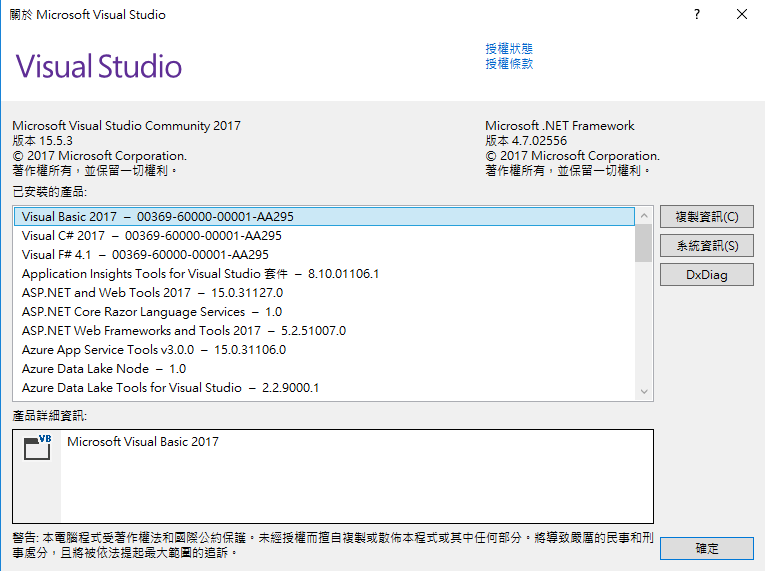The image size is (765, 571).
Task: Click the 授權狀態 link
Action: pos(509,49)
